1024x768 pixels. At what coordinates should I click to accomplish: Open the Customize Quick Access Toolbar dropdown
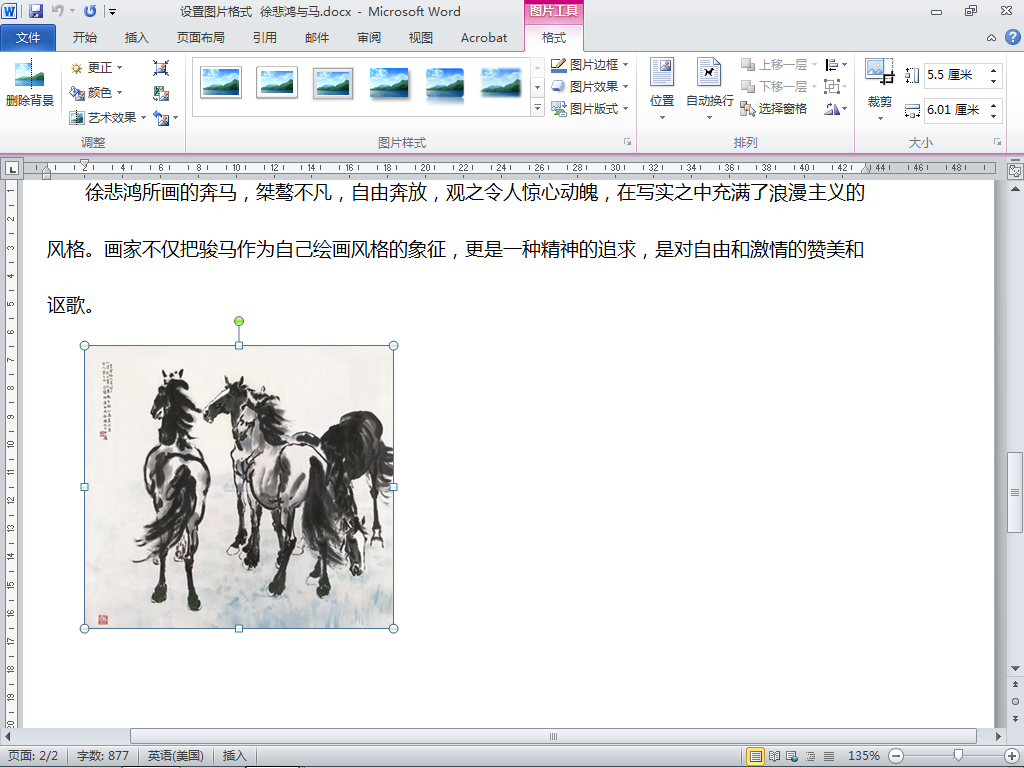(112, 11)
